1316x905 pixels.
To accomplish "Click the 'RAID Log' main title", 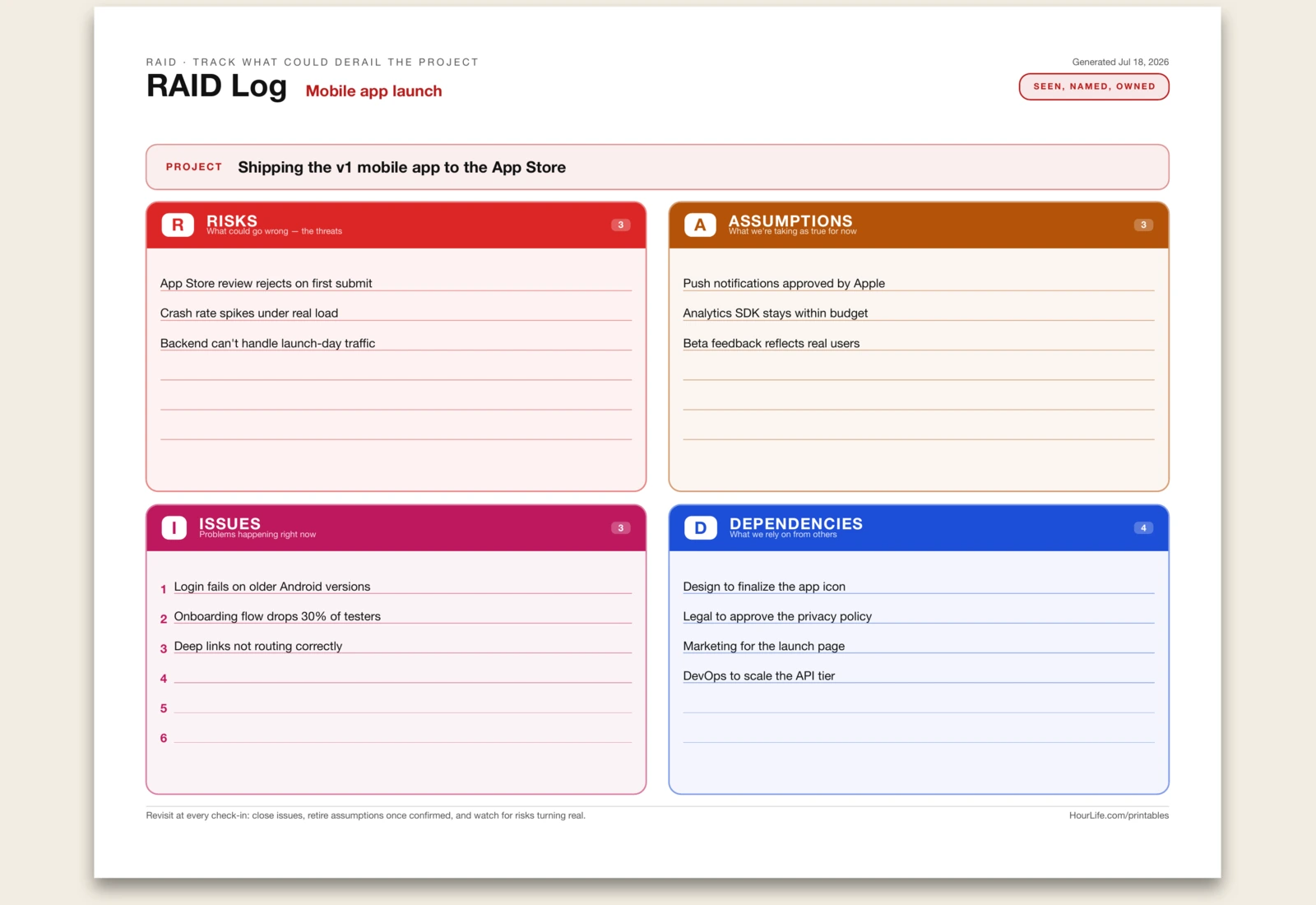I will click(216, 86).
